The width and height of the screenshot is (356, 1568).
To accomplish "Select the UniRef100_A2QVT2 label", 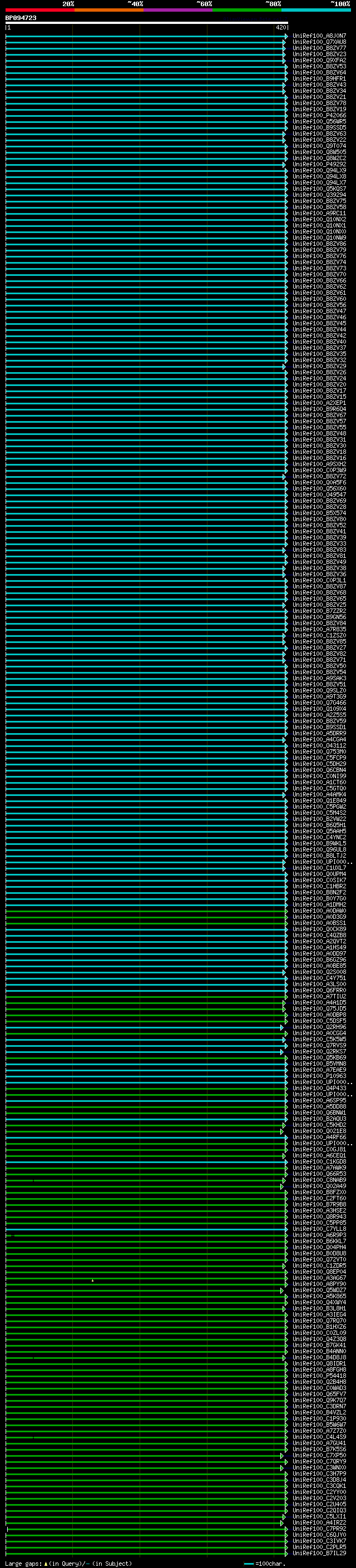I will [x=319, y=942].
